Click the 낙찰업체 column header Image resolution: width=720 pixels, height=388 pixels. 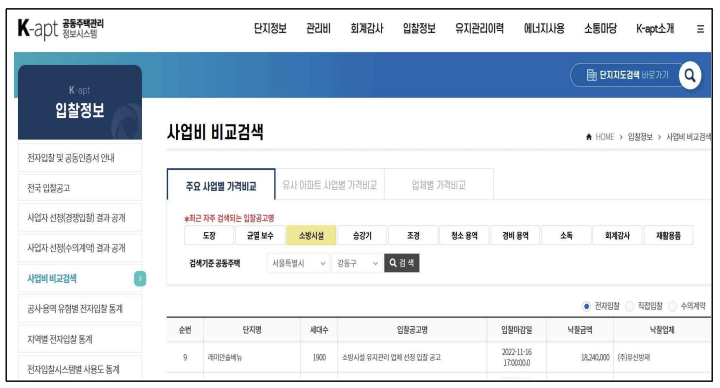(662, 330)
